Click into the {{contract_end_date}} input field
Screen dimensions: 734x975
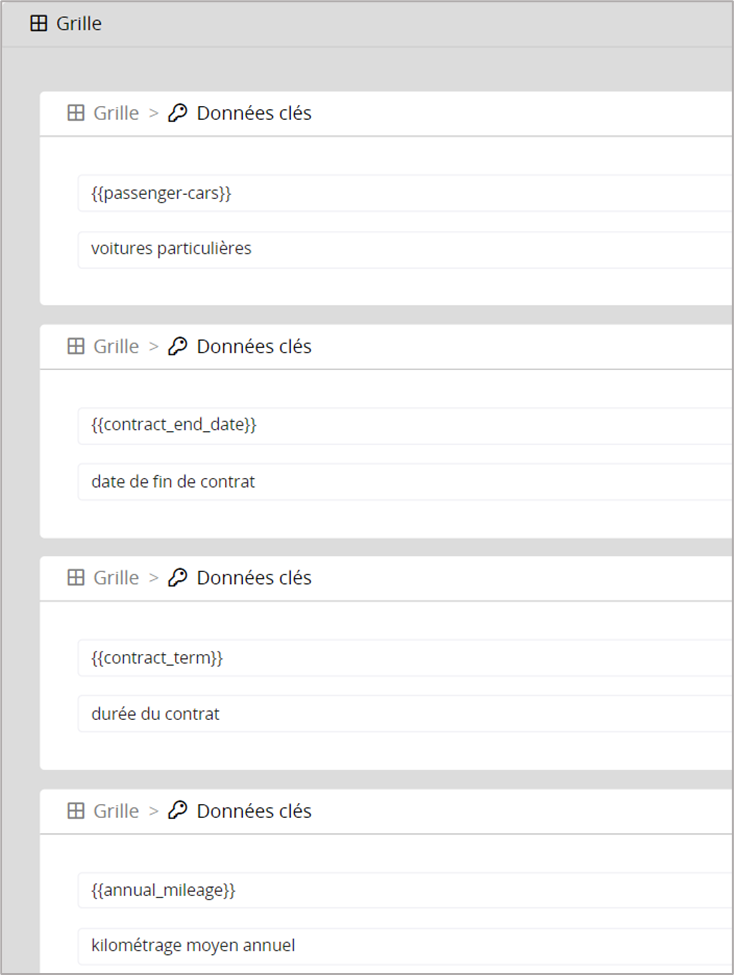click(400, 425)
